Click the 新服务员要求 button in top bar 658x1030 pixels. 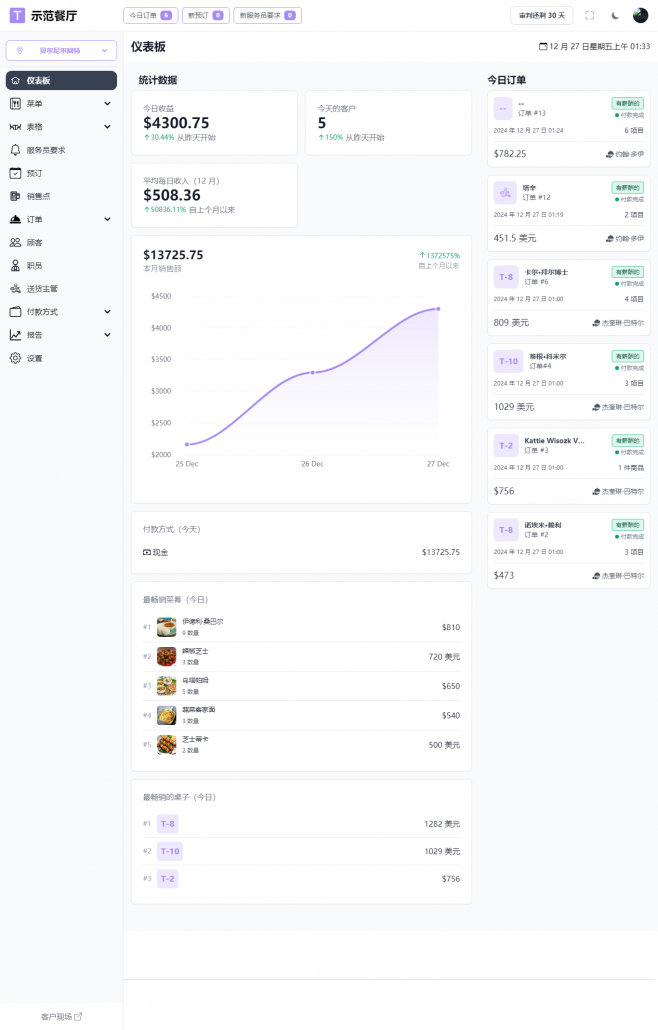click(x=267, y=15)
